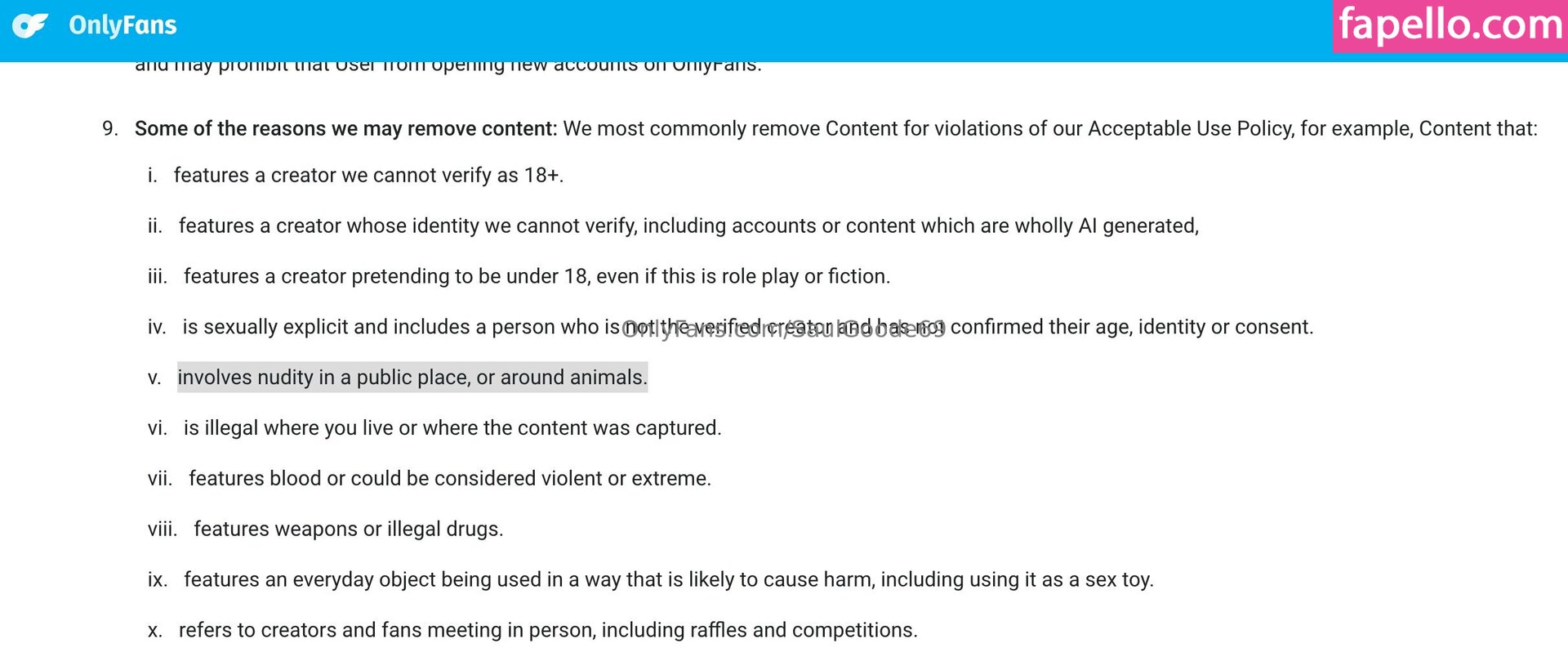Viewport: 1568px width, 657px height.
Task: Click the blood or violent content line
Action: pos(450,479)
